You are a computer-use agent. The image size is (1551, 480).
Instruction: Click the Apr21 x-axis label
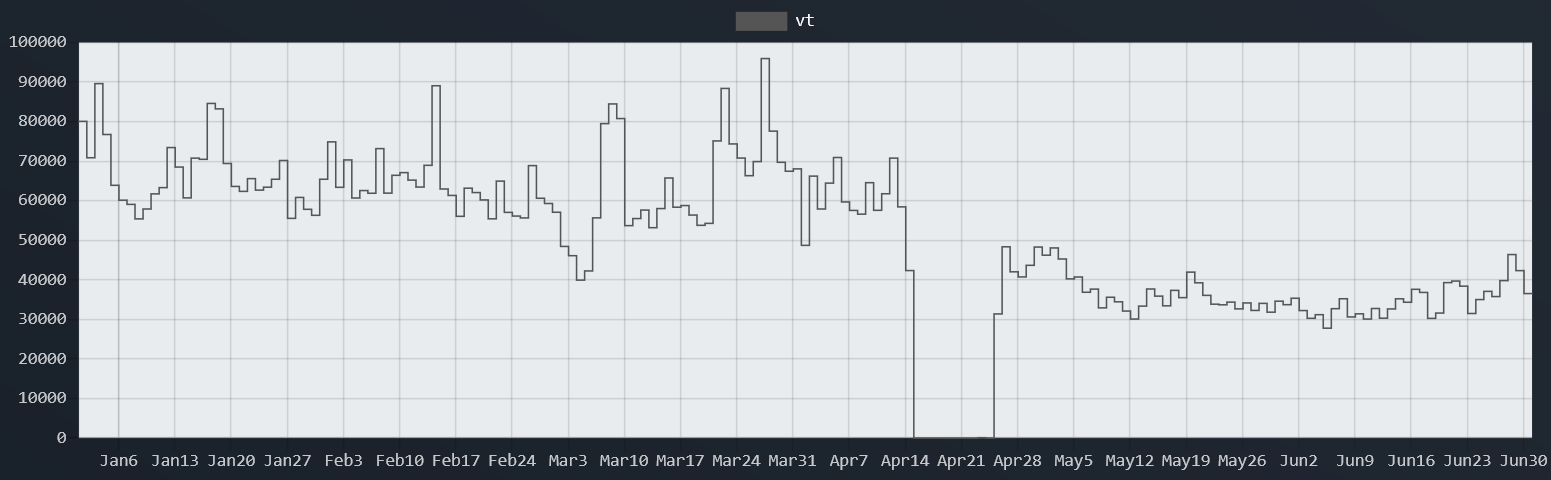[962, 461]
